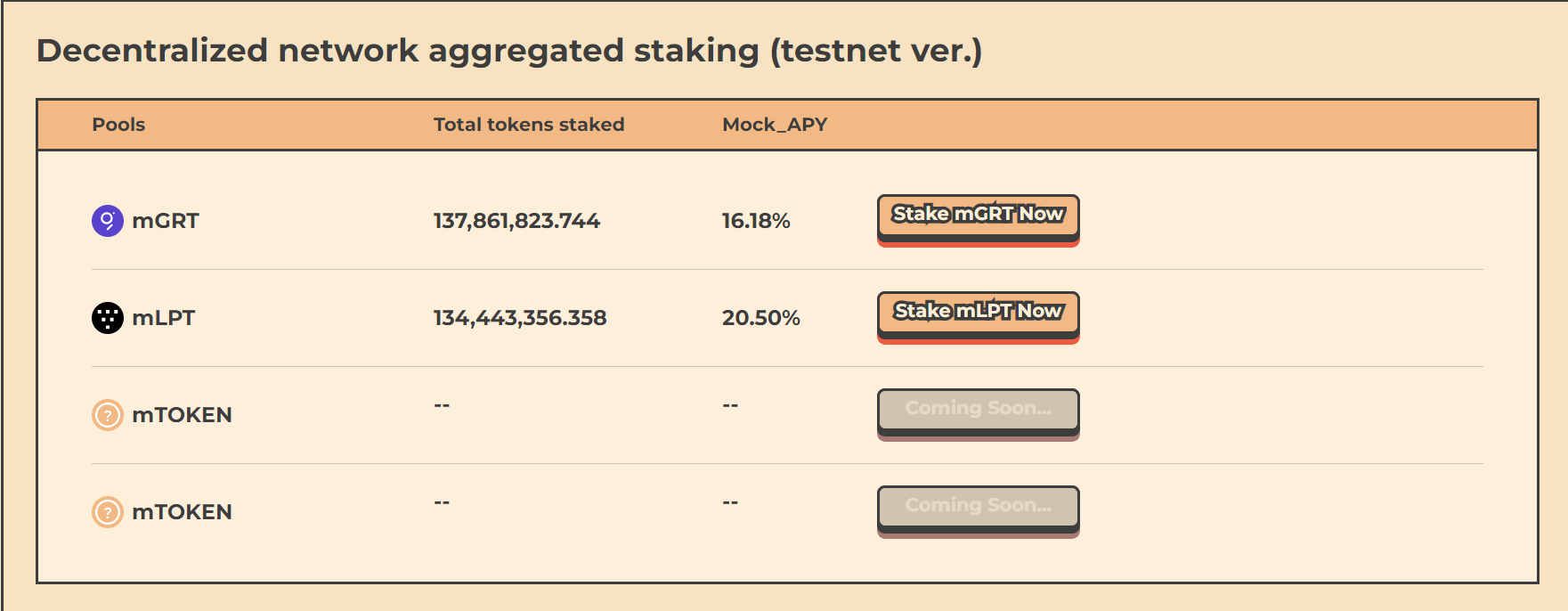Click the Pools column header
The image size is (1568, 611).
[x=118, y=125]
